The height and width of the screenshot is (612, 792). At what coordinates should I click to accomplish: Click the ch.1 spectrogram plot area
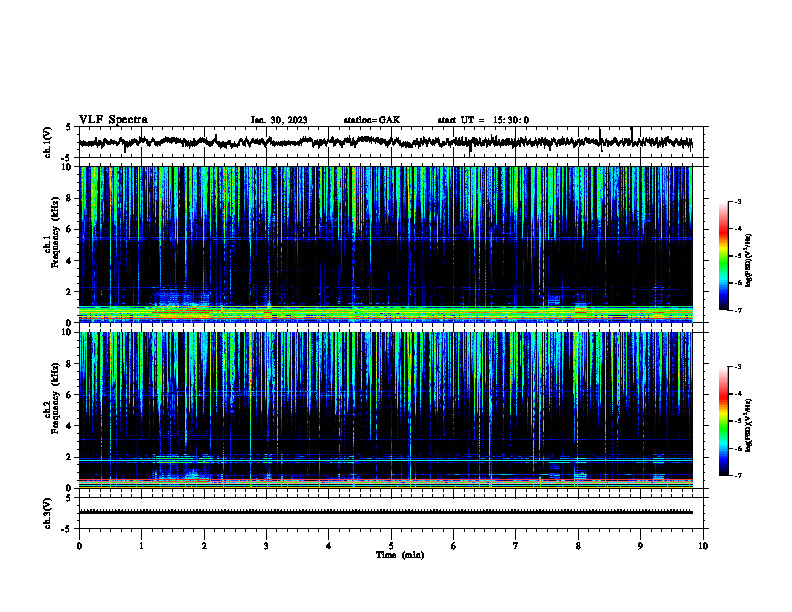click(x=385, y=244)
